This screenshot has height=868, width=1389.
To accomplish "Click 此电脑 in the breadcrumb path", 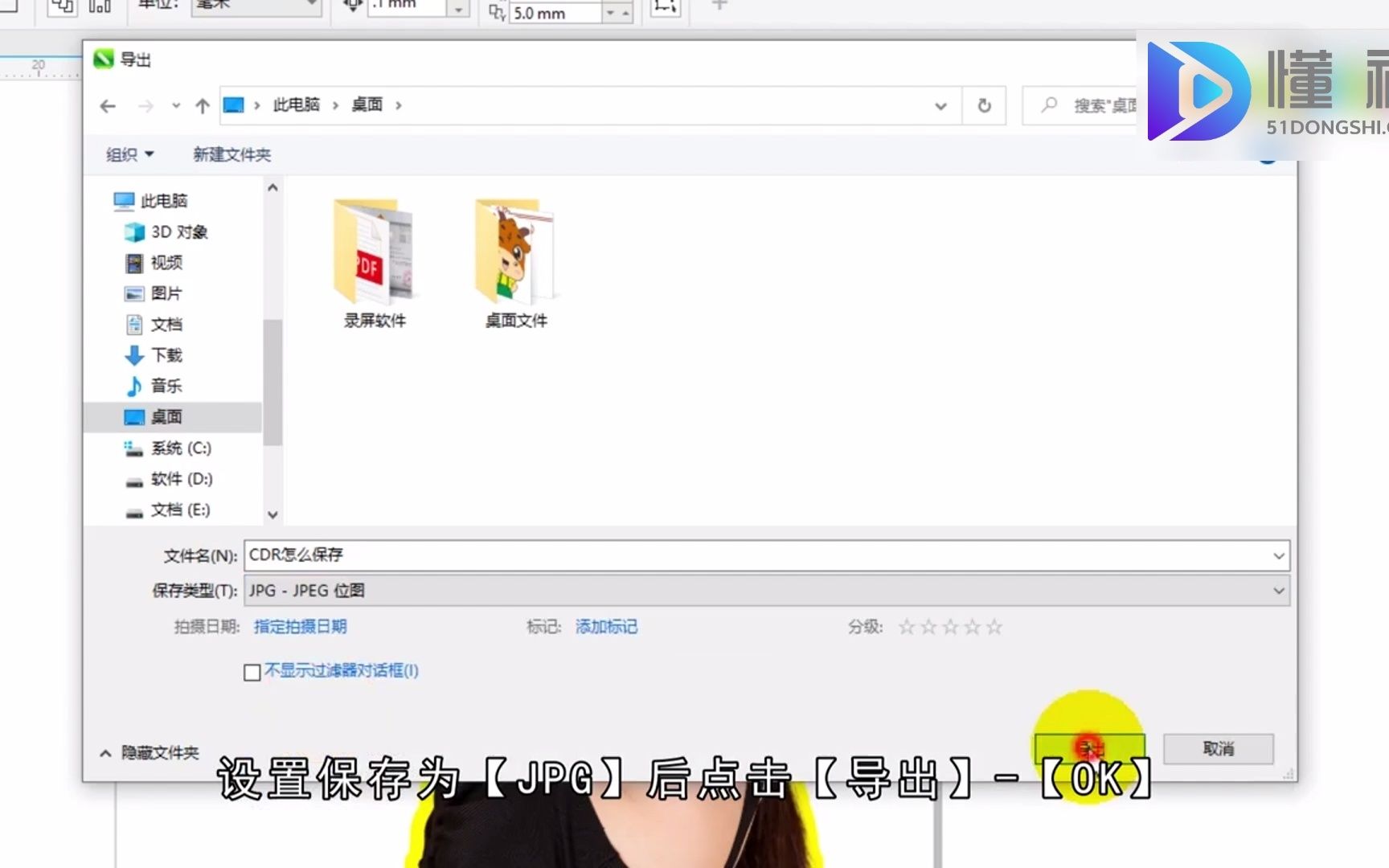I will tap(295, 105).
